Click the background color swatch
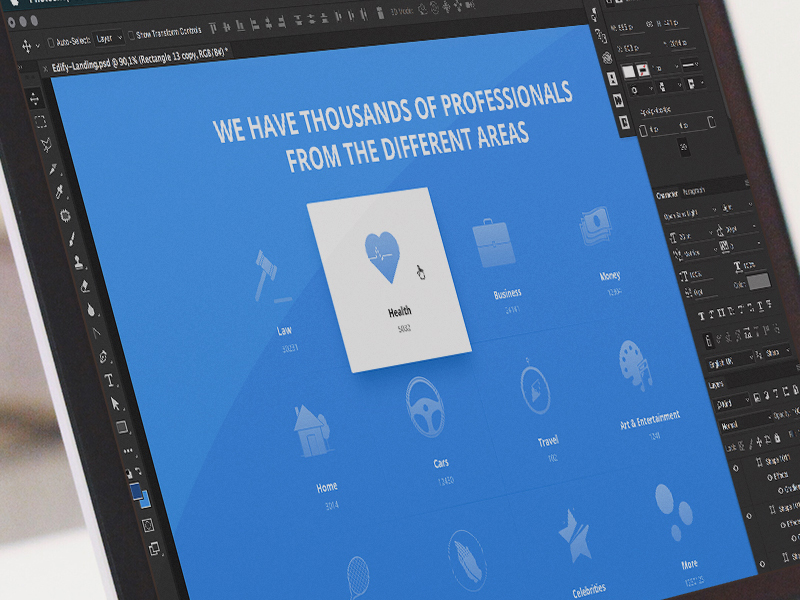Viewport: 800px width, 600px height. (x=146, y=500)
